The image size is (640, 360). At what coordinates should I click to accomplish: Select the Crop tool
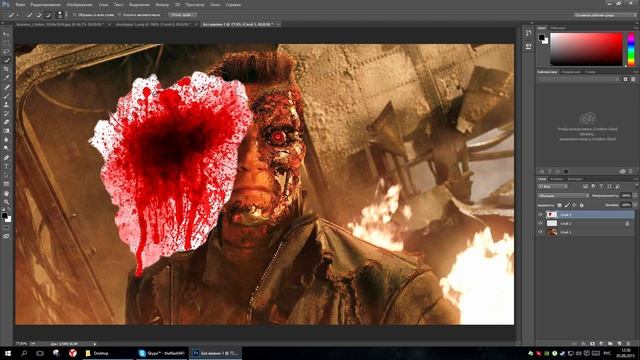coord(6,69)
